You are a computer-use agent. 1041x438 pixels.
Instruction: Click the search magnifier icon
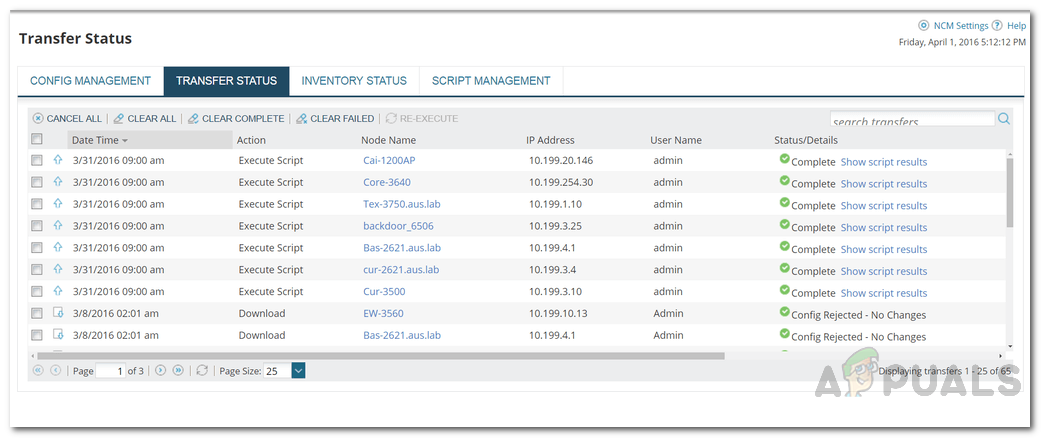(1003, 119)
